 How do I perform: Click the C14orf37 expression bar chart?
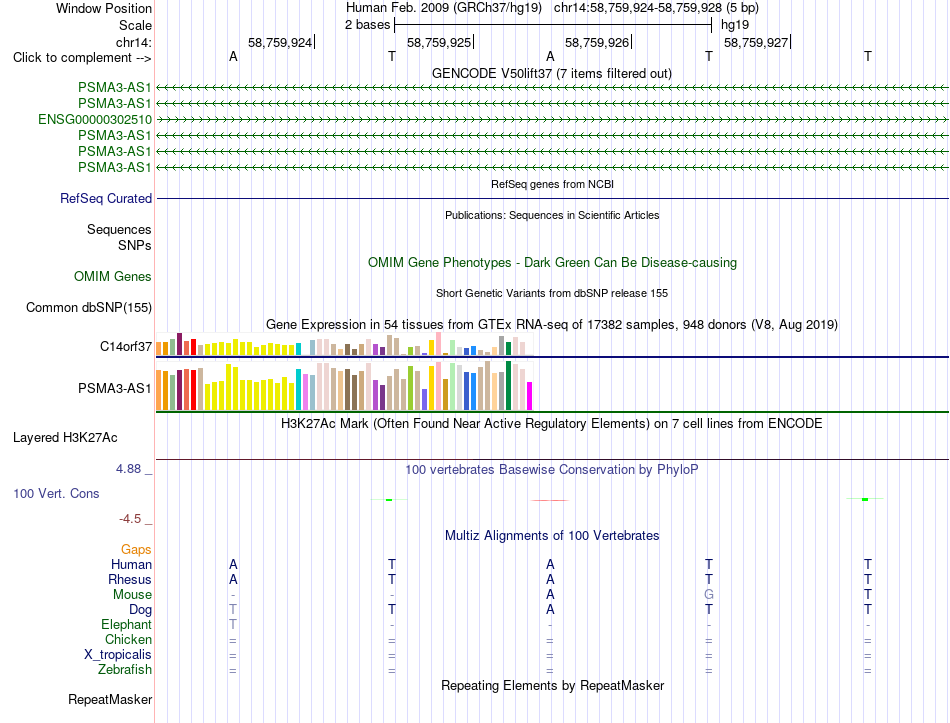344,344
